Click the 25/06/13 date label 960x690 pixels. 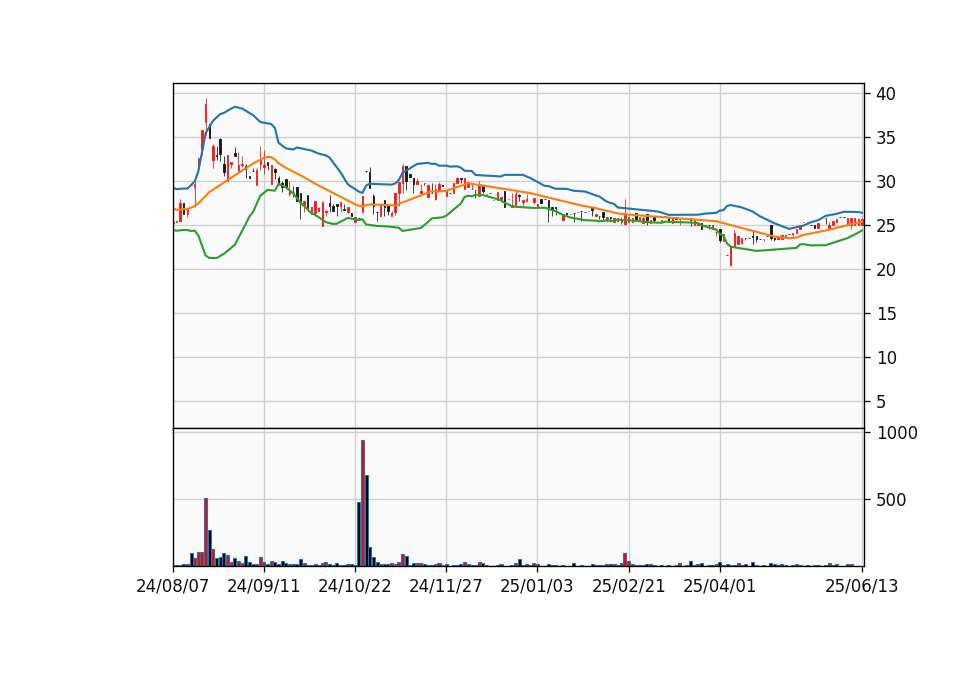pyautogui.click(x=862, y=586)
